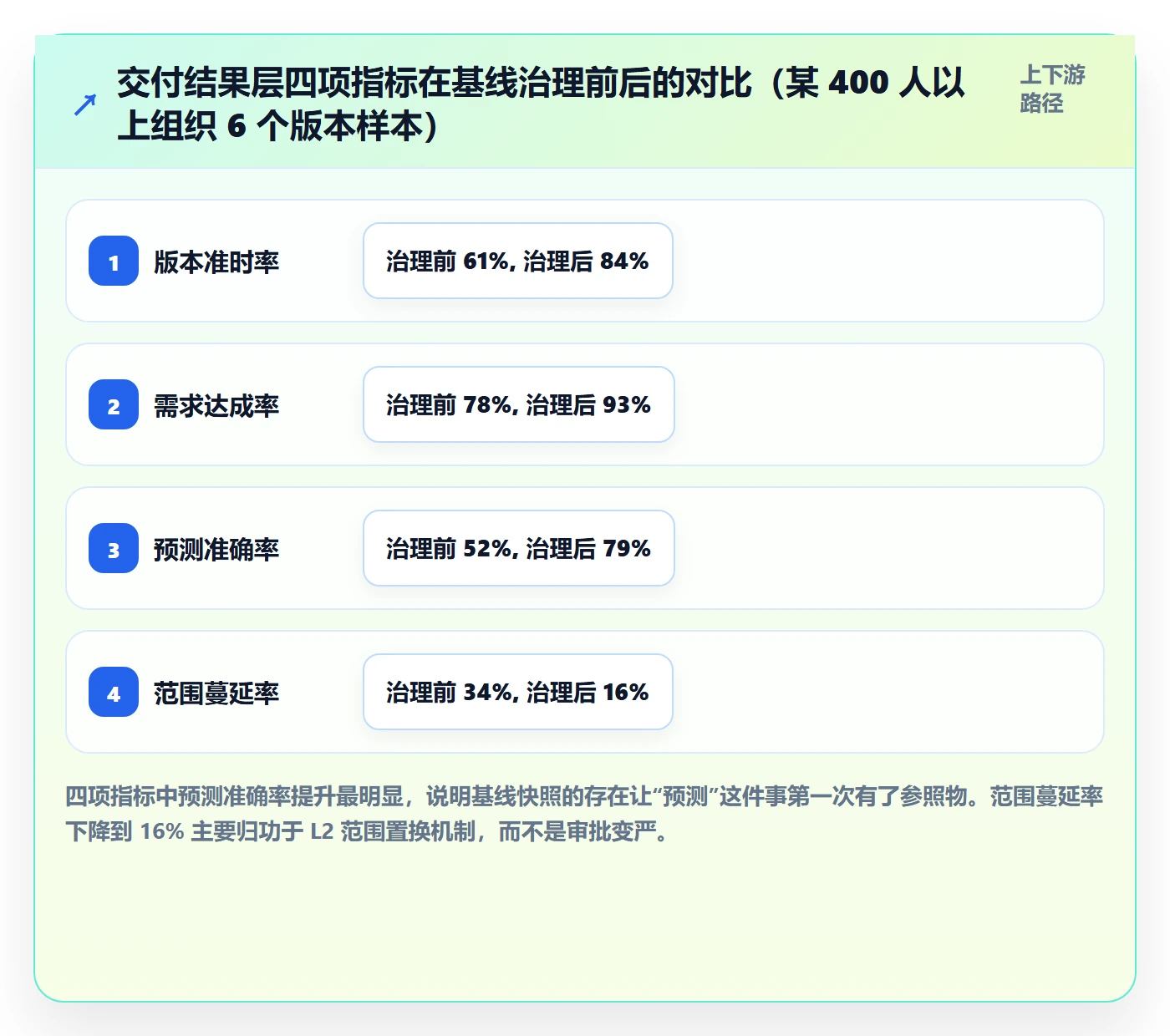Click the number 1 badge for 版本准时率
Image resolution: width=1170 pixels, height=1036 pixels.
click(x=114, y=261)
